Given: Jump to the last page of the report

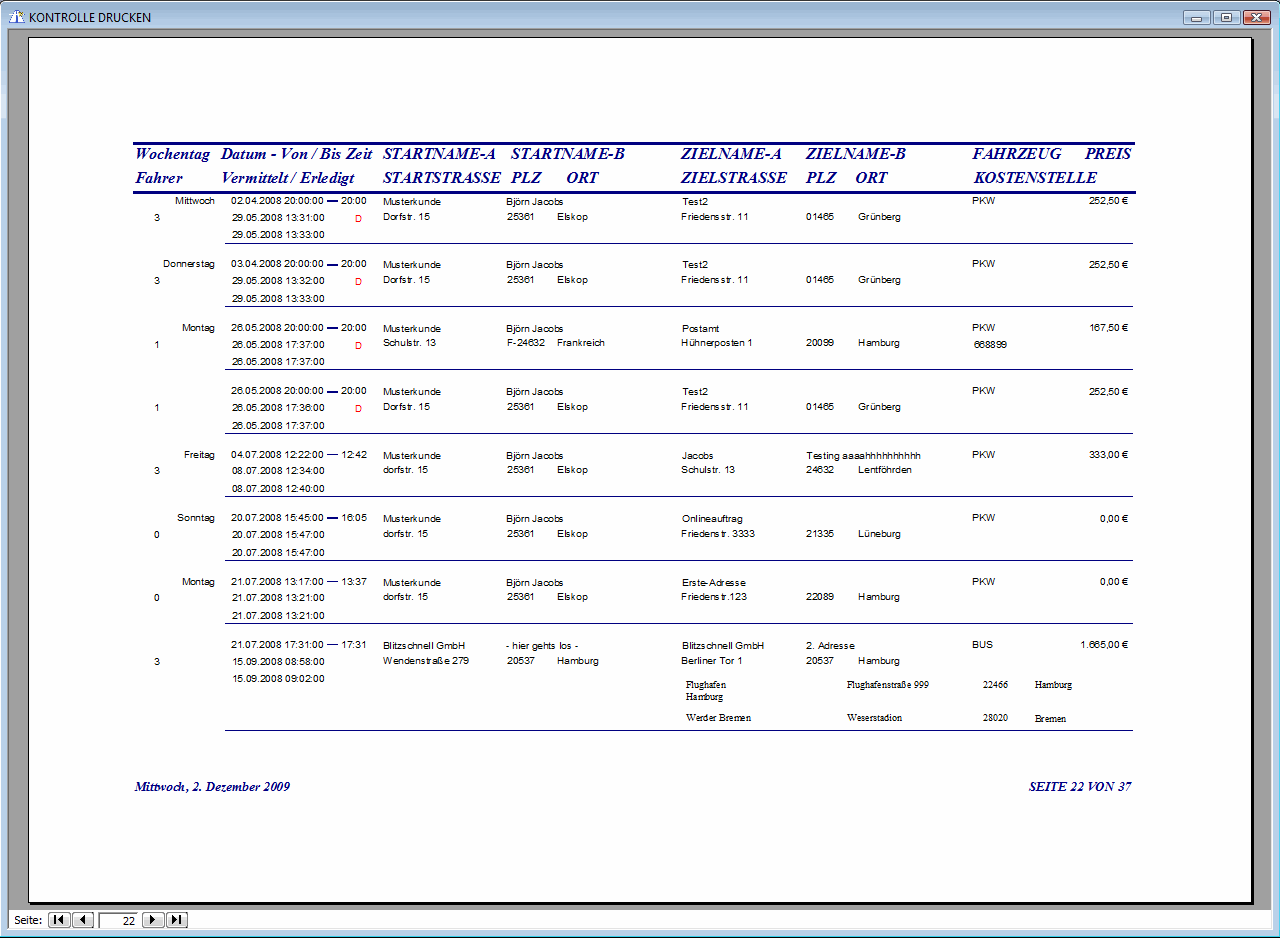Looking at the screenshot, I should point(177,920).
